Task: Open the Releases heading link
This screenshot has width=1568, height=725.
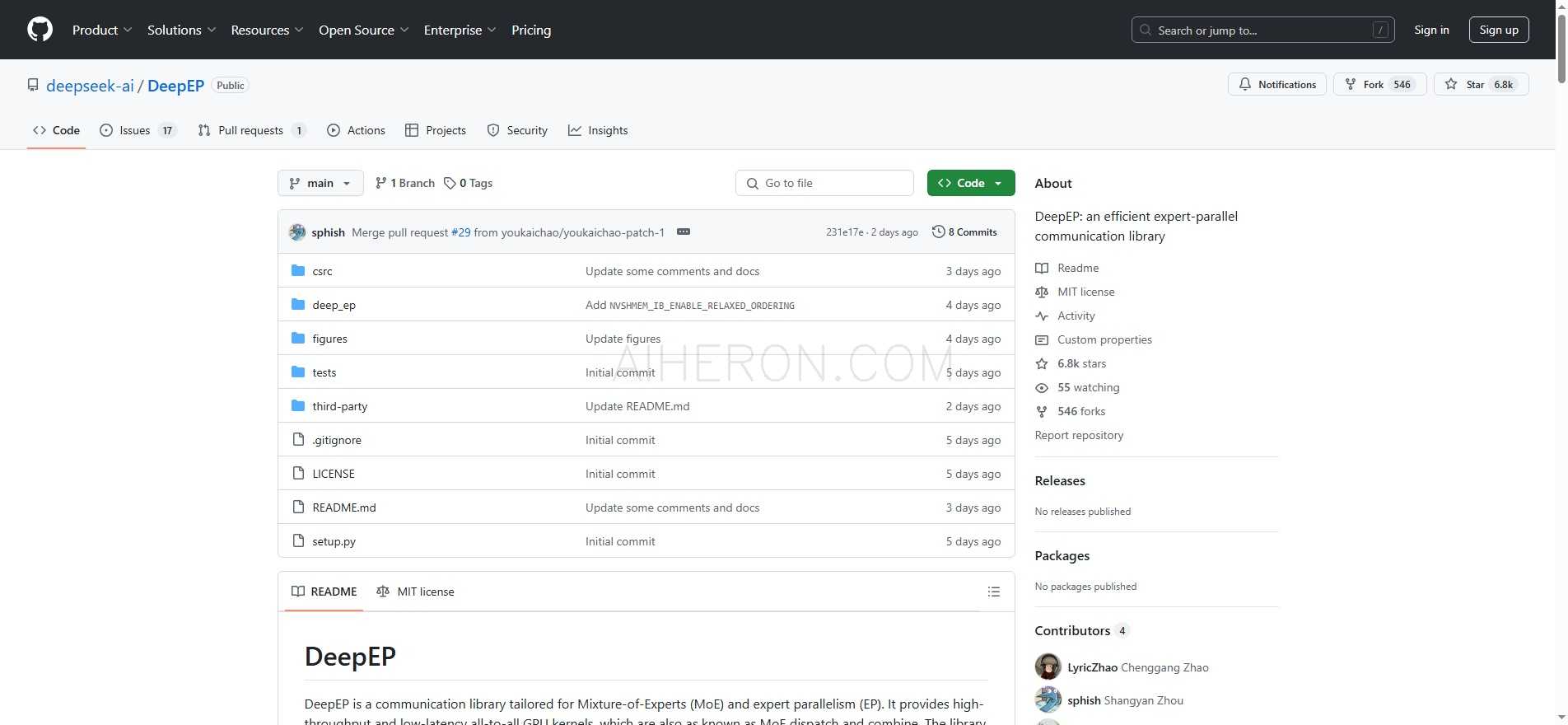Action: pos(1060,481)
